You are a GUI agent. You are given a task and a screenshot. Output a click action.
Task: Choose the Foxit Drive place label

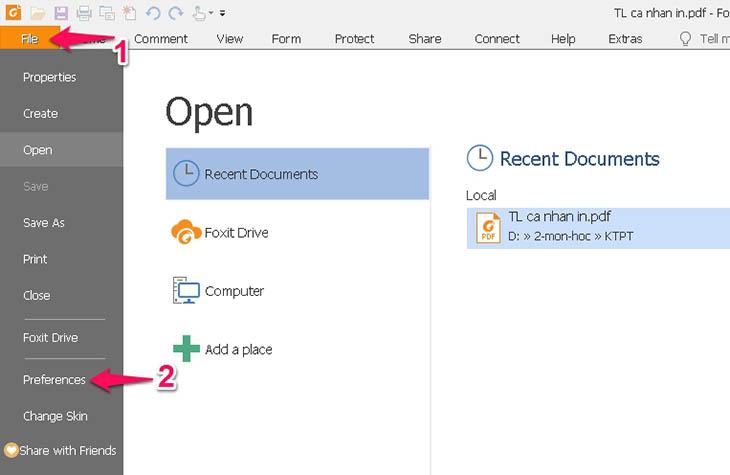237,232
